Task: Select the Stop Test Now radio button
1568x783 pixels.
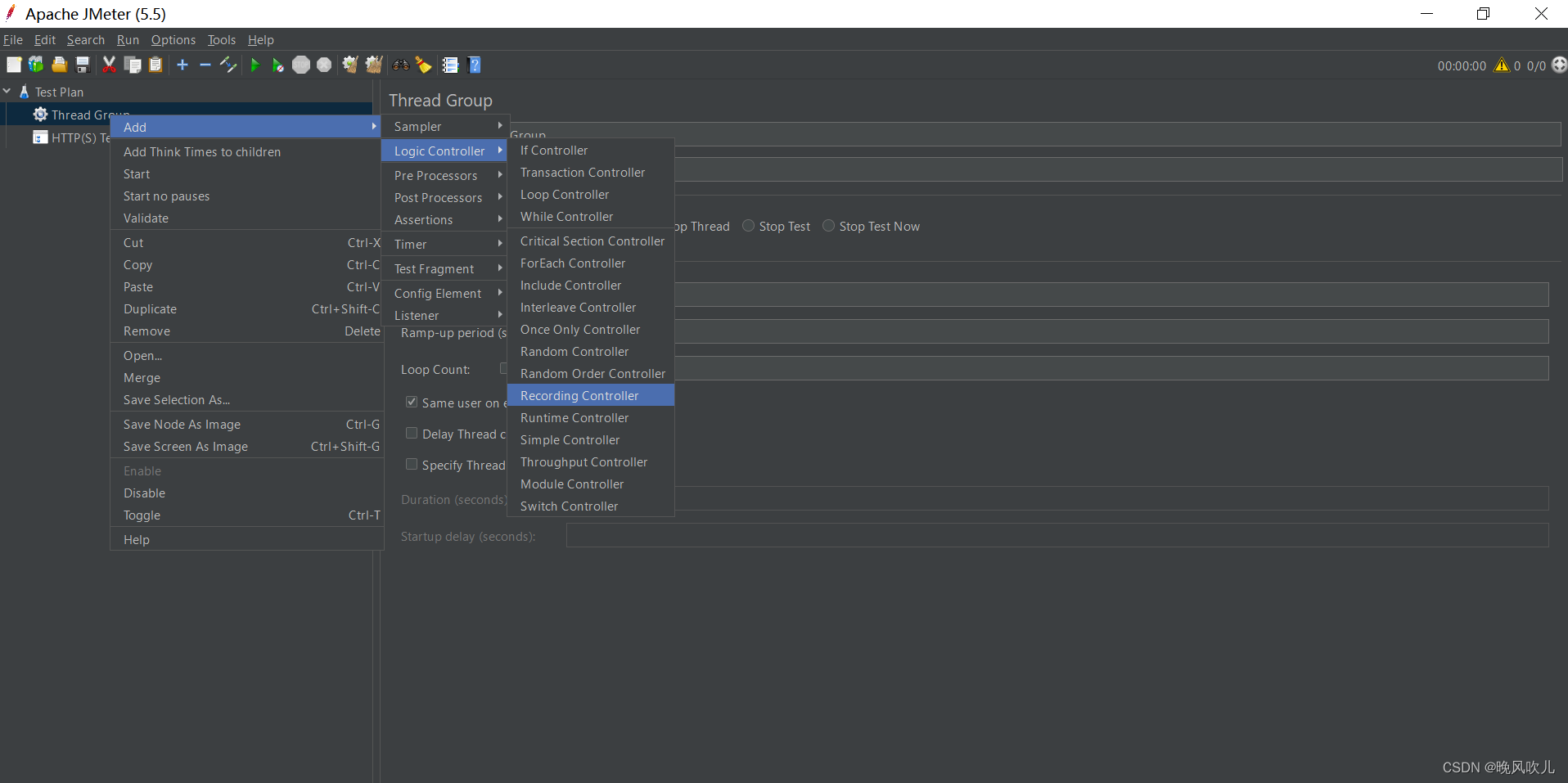Action: tap(828, 226)
